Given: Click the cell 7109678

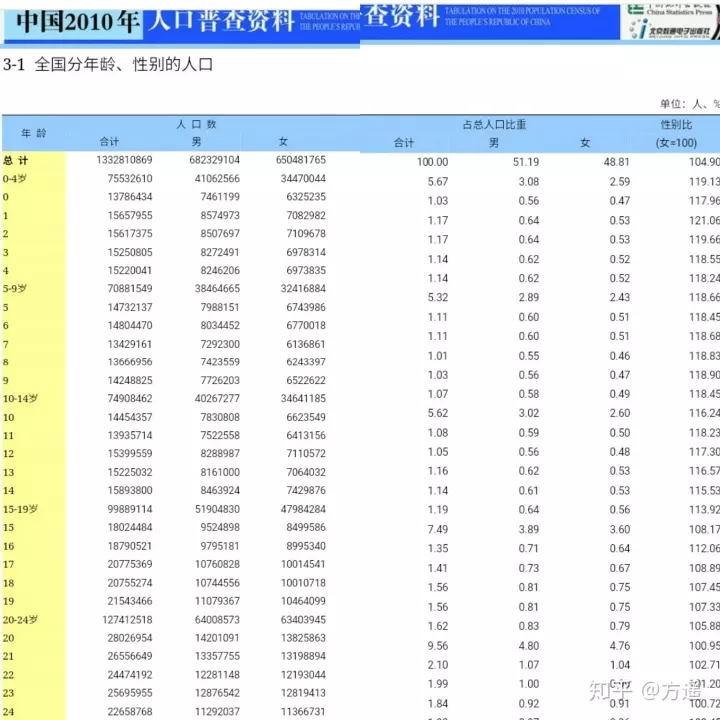Looking at the screenshot, I should click(306, 233).
